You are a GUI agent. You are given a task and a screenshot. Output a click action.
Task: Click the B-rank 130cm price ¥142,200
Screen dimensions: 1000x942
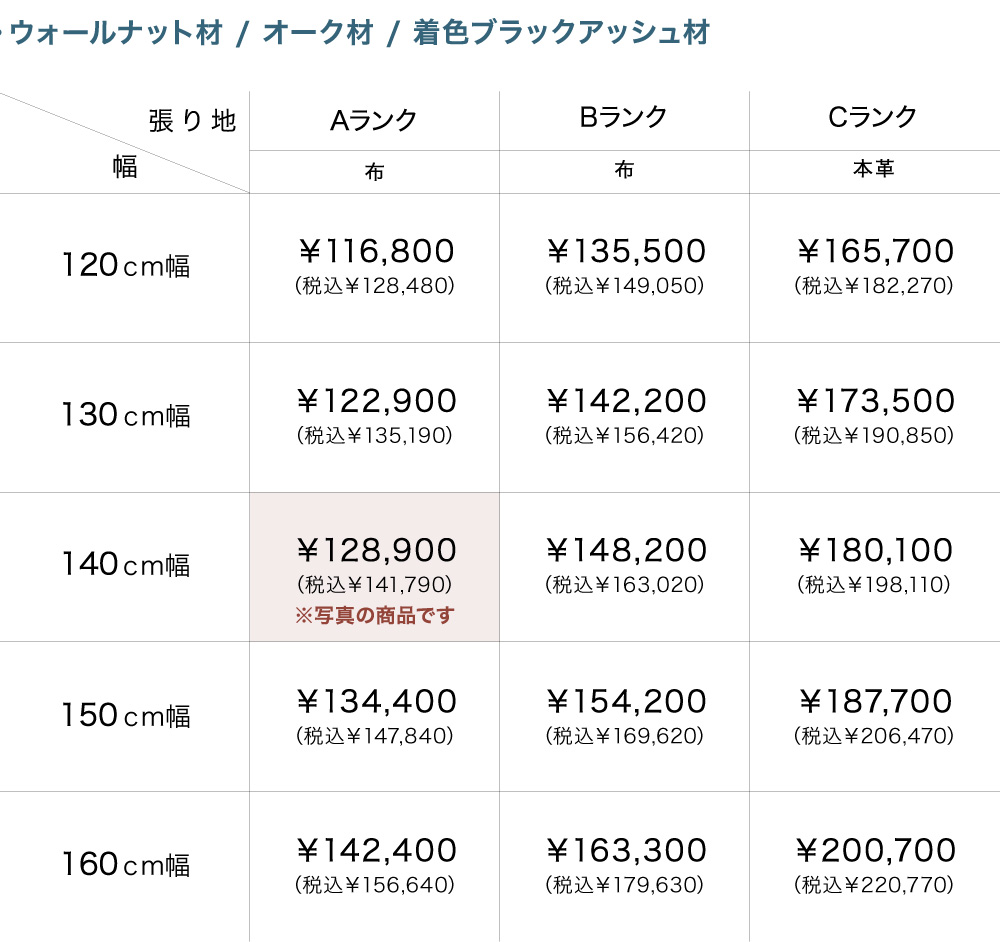(626, 401)
